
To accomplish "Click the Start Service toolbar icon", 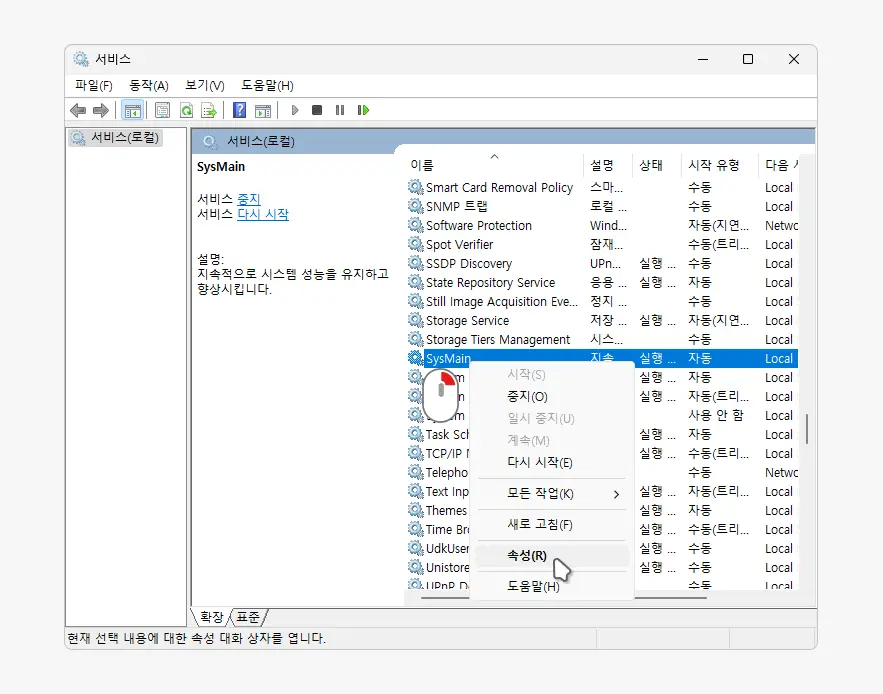I will 294,110.
